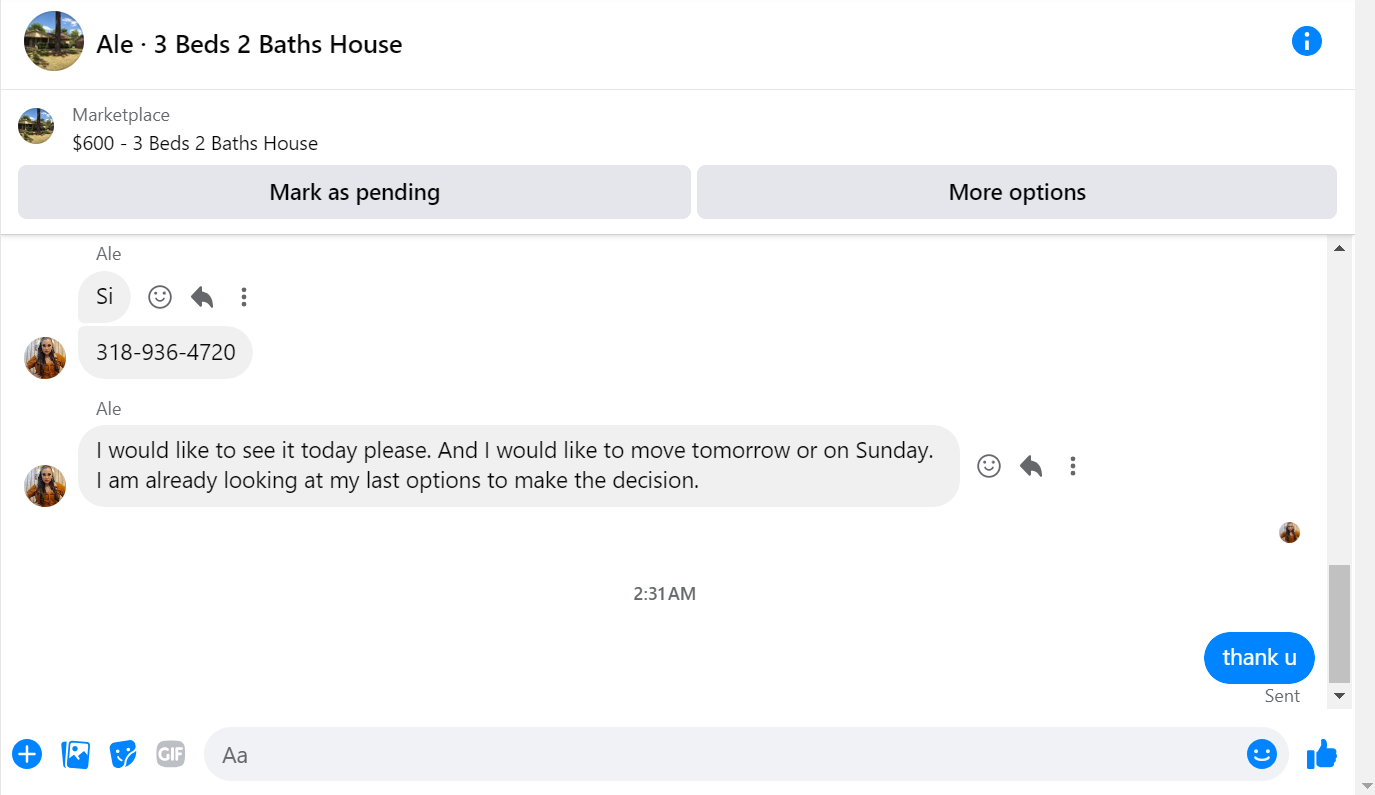The width and height of the screenshot is (1375, 795).
Task: Mark the listing as pending
Action: 354,192
